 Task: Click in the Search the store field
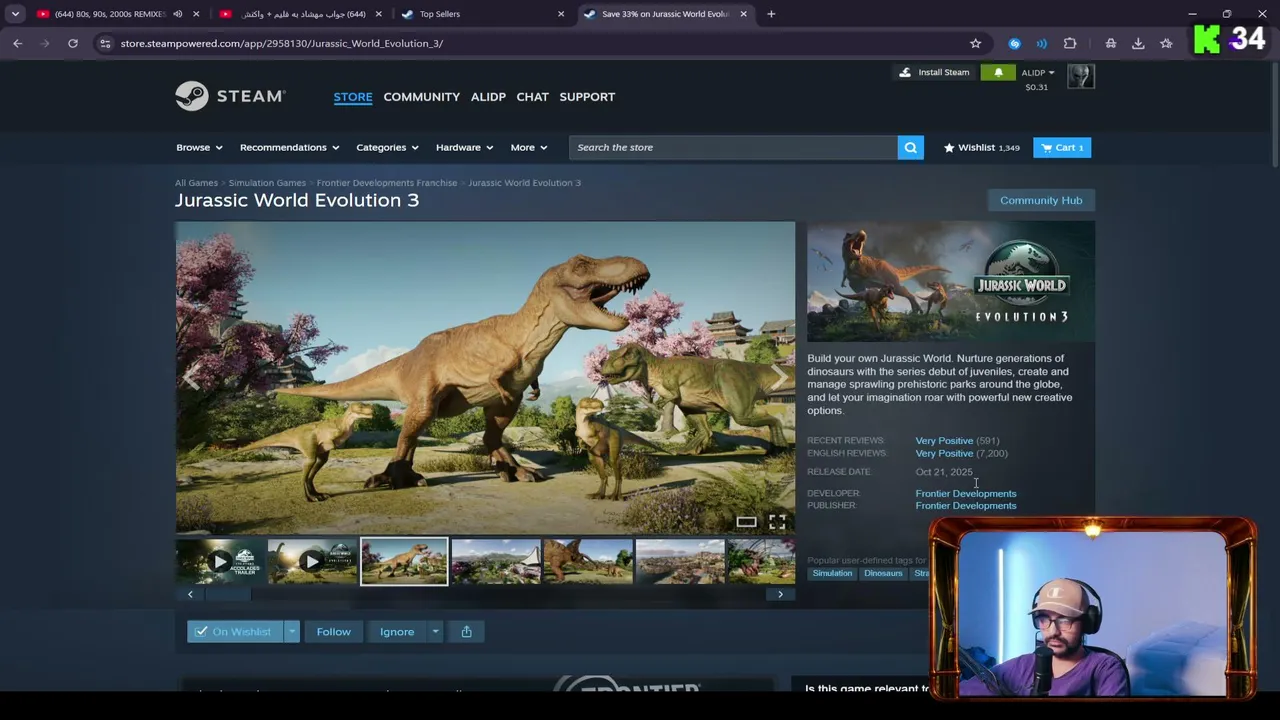tap(733, 147)
